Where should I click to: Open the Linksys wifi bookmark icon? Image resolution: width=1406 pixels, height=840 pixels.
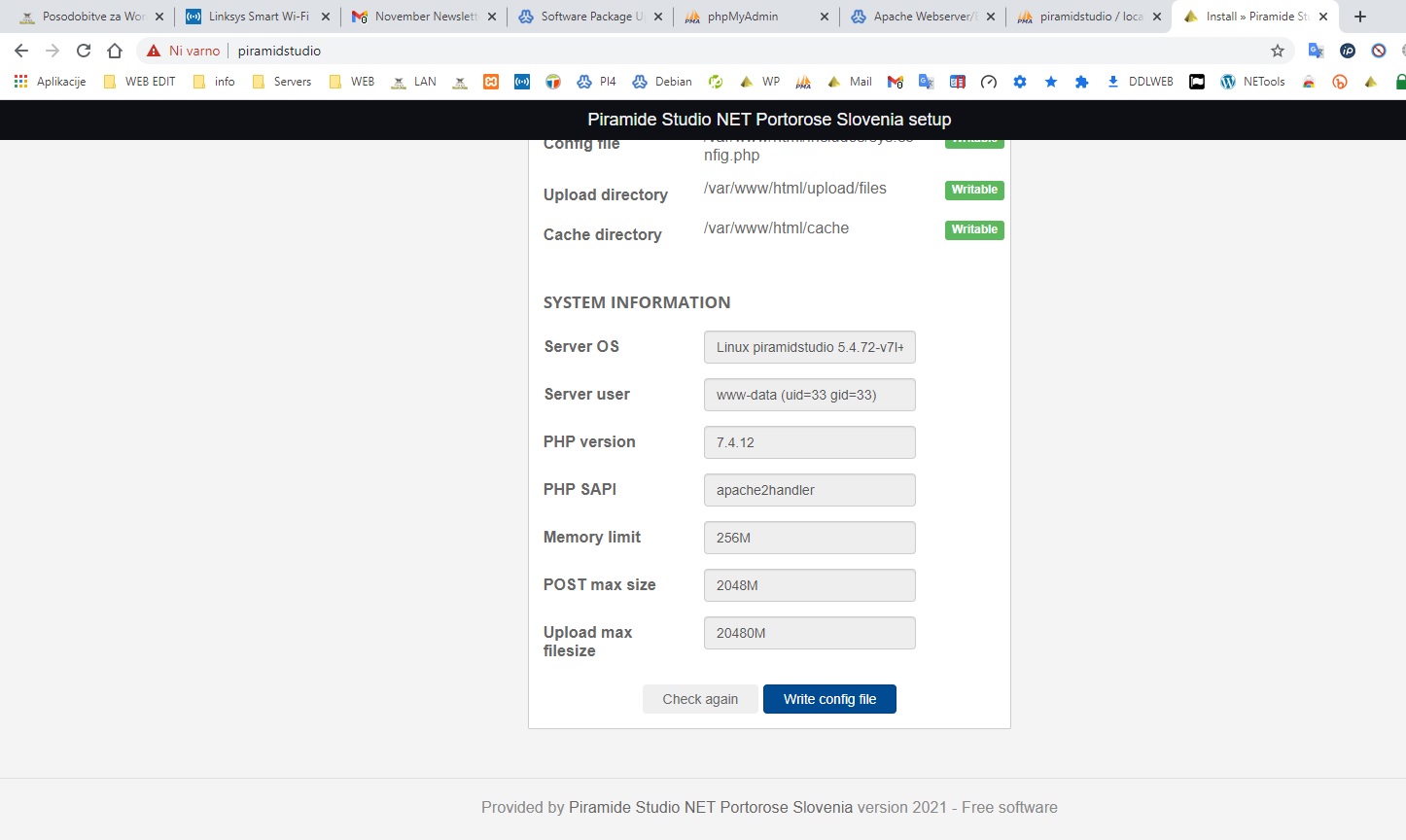[522, 82]
